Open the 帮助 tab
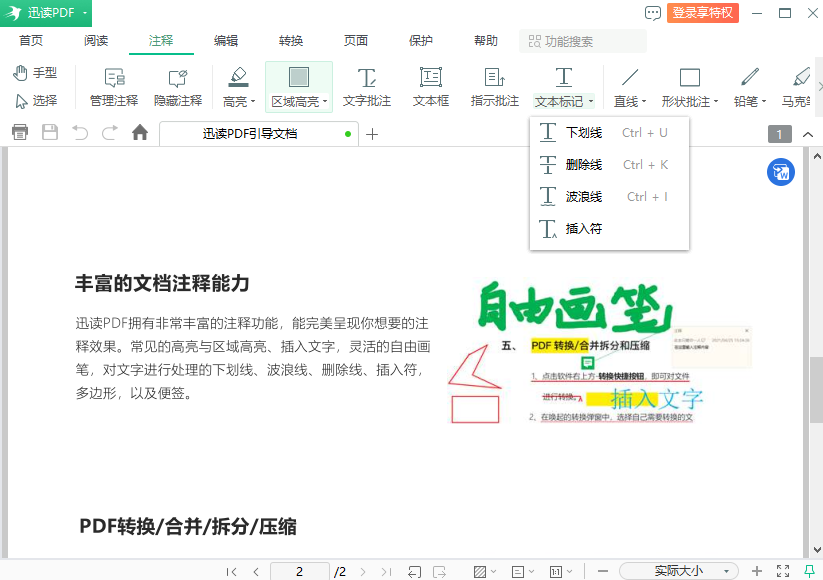The width and height of the screenshot is (823, 580). tap(486, 40)
